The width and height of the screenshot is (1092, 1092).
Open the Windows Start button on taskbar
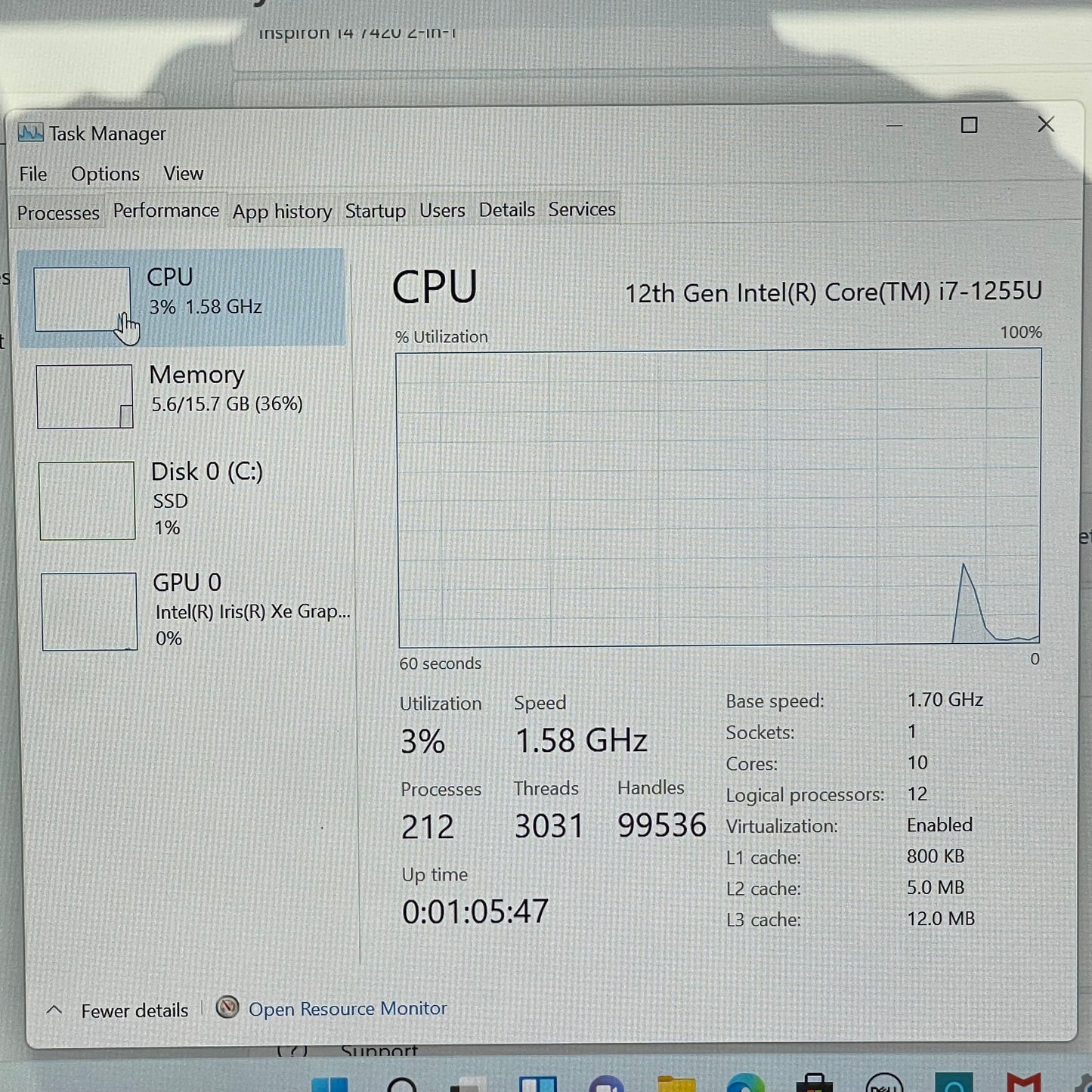coord(330,1084)
